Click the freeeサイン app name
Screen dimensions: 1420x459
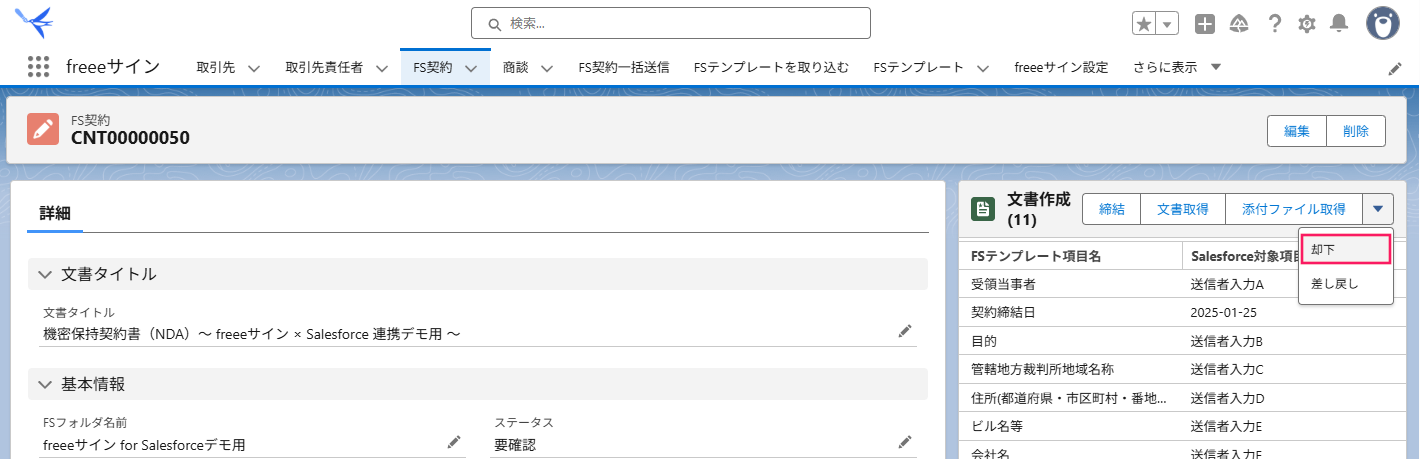(113, 67)
